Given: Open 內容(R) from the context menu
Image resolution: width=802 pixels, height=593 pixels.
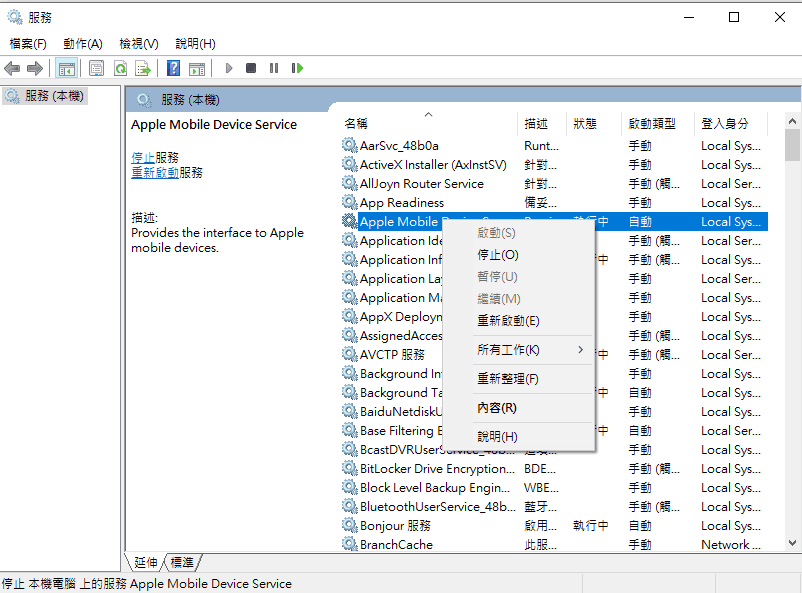Looking at the screenshot, I should click(x=497, y=408).
